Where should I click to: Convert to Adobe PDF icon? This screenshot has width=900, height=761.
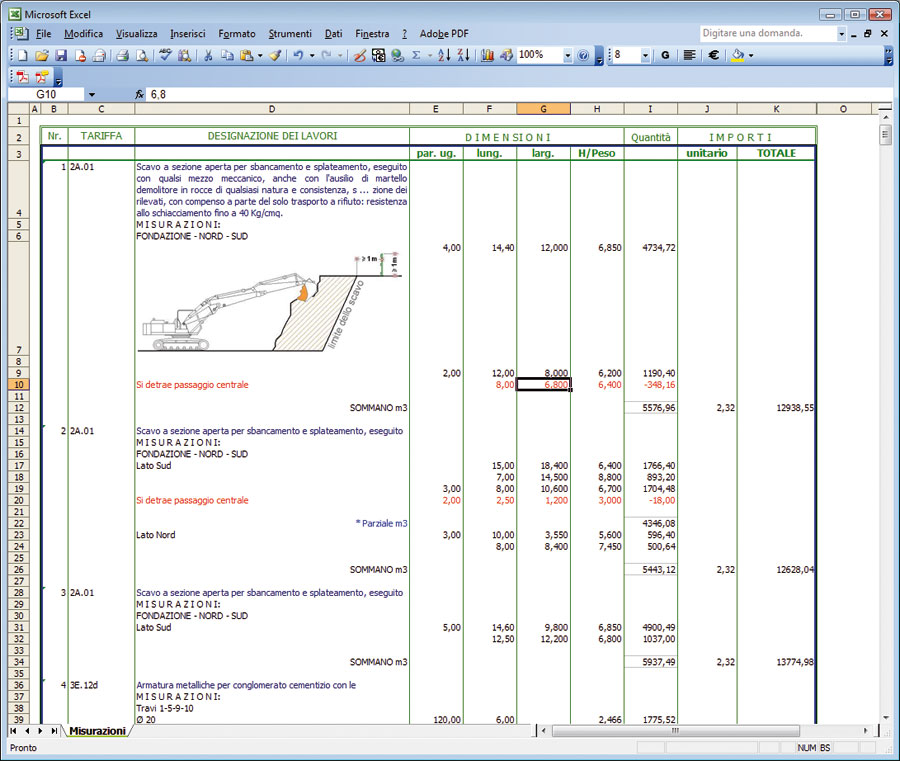tap(23, 77)
